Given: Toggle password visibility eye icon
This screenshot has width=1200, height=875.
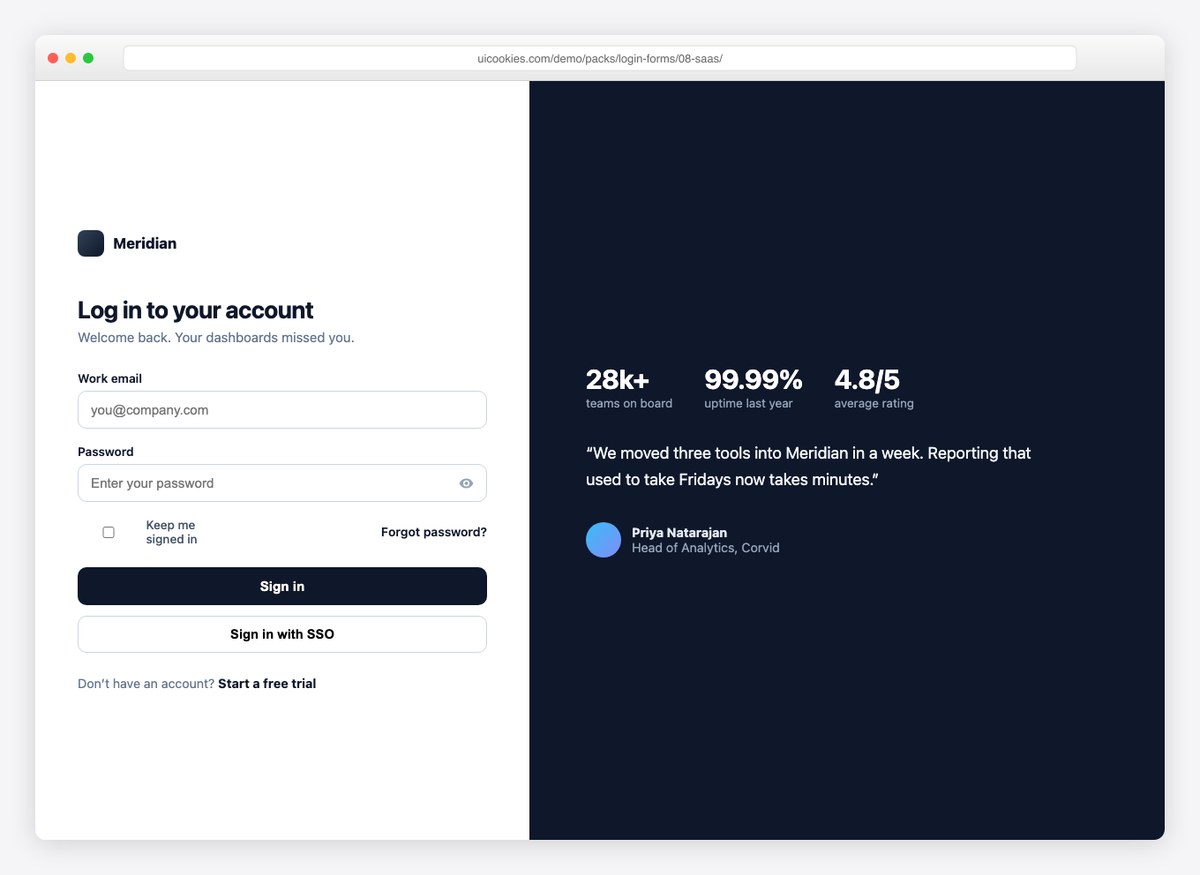Looking at the screenshot, I should pos(466,483).
